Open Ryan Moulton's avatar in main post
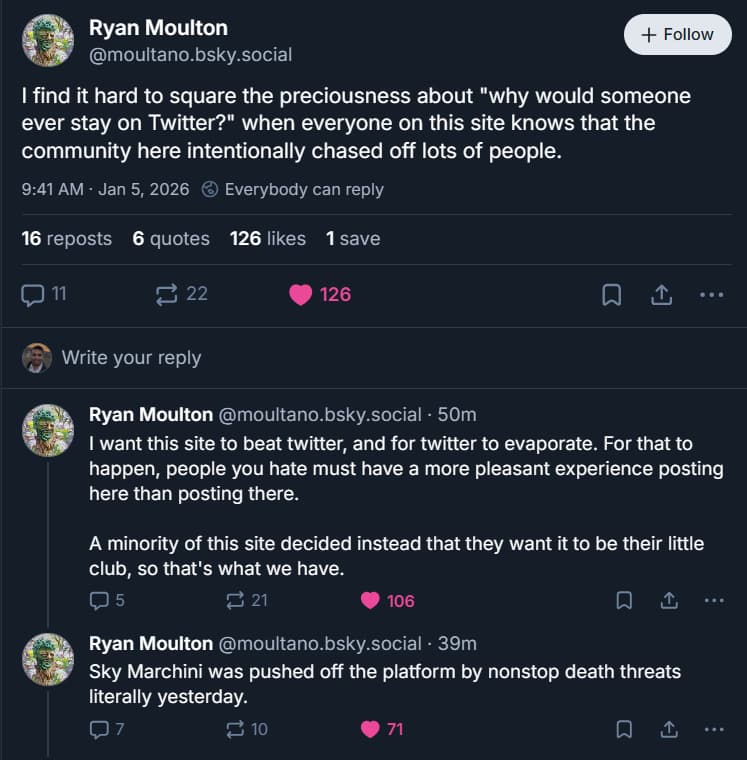The height and width of the screenshot is (760, 747). tap(48, 41)
